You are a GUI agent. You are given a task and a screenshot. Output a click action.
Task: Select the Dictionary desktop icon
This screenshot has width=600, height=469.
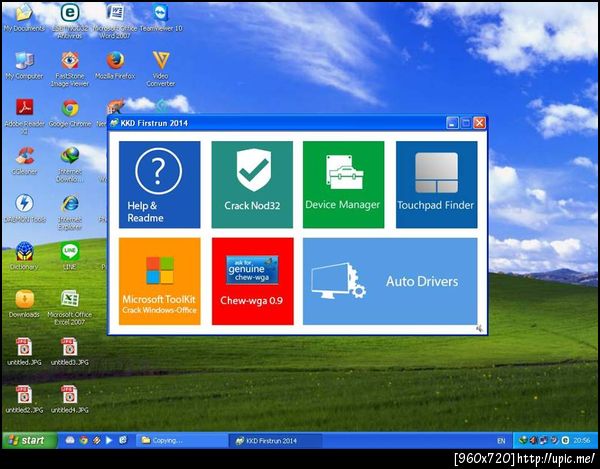click(x=24, y=256)
